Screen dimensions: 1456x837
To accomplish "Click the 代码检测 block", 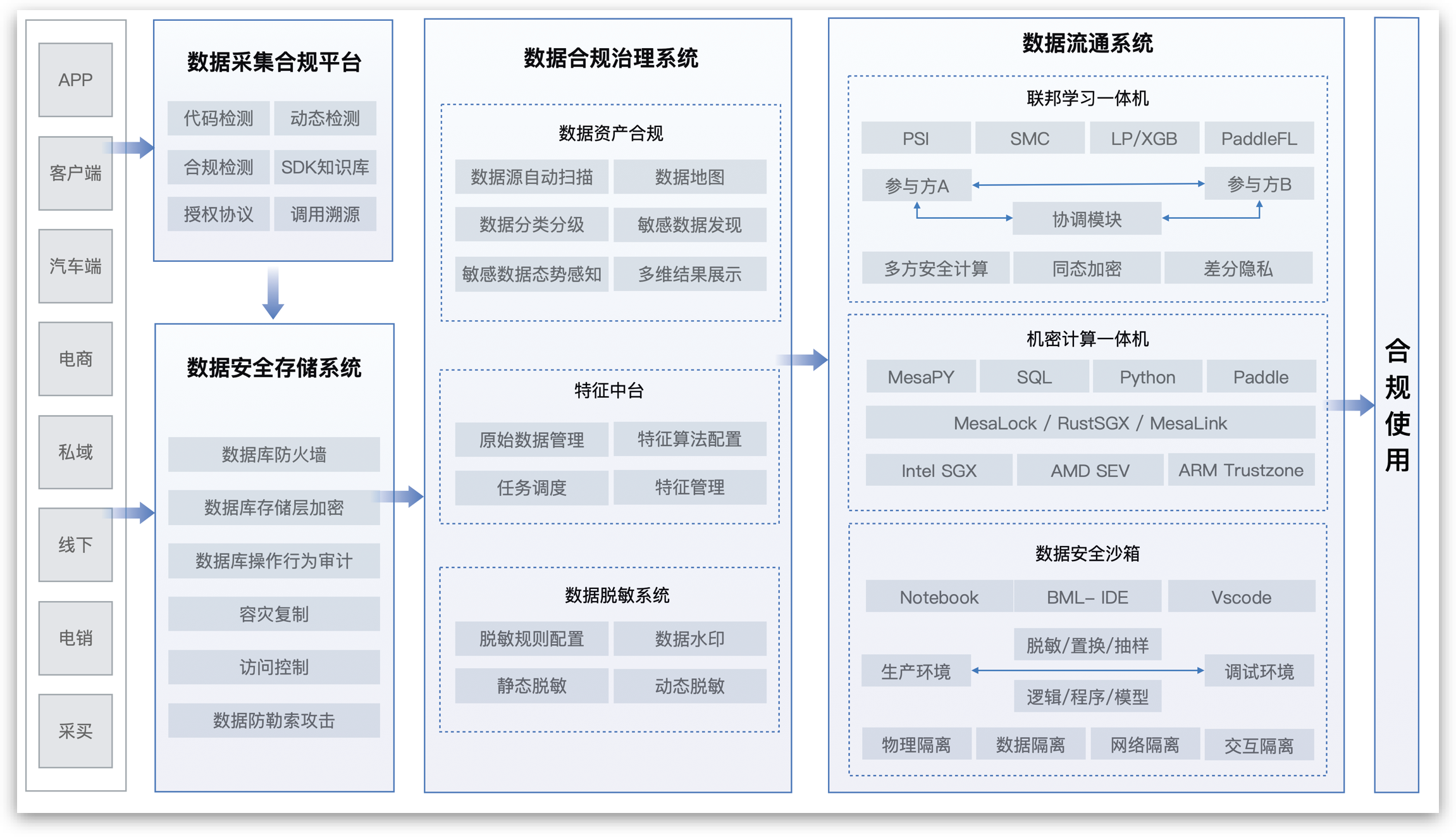I will click(218, 118).
